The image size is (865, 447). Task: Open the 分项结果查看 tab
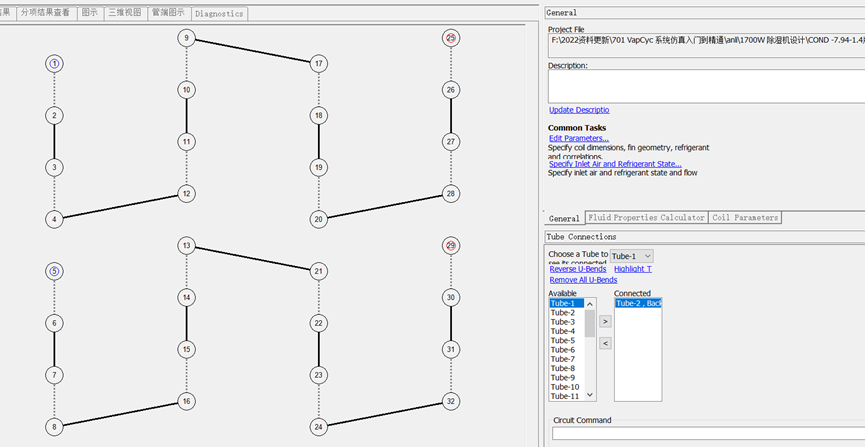tap(46, 13)
